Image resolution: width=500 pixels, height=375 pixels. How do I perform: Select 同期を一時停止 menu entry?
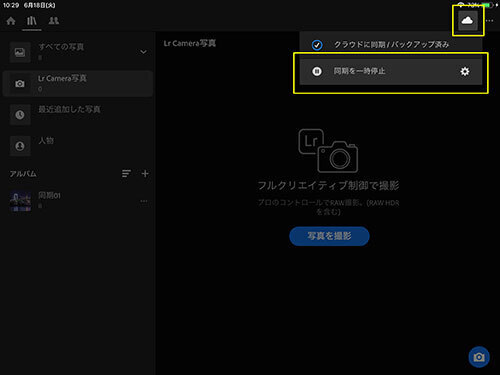tap(391, 71)
